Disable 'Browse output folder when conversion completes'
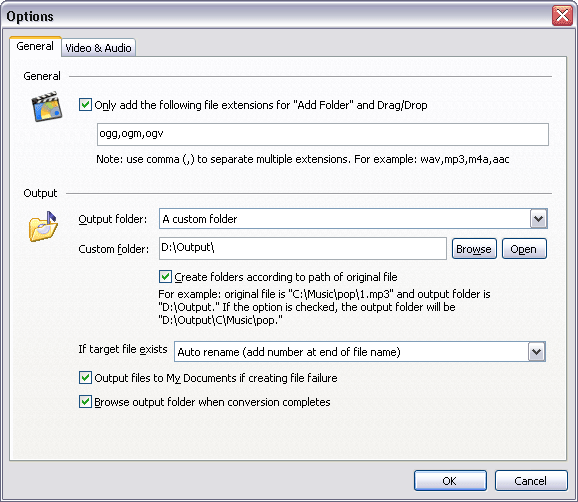The width and height of the screenshot is (578, 502). (85, 402)
